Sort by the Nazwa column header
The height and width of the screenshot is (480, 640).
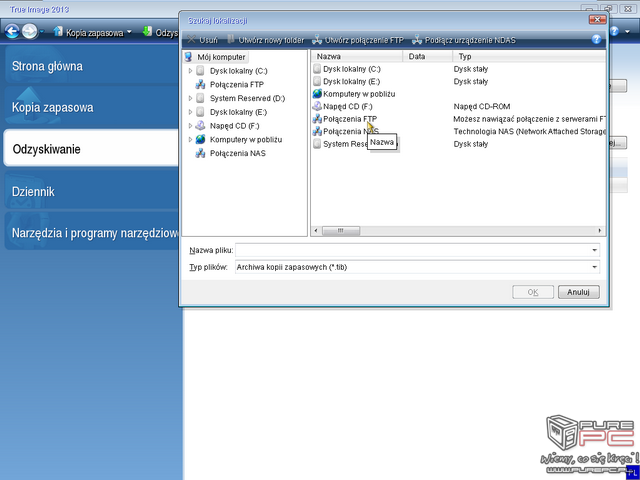click(x=357, y=56)
